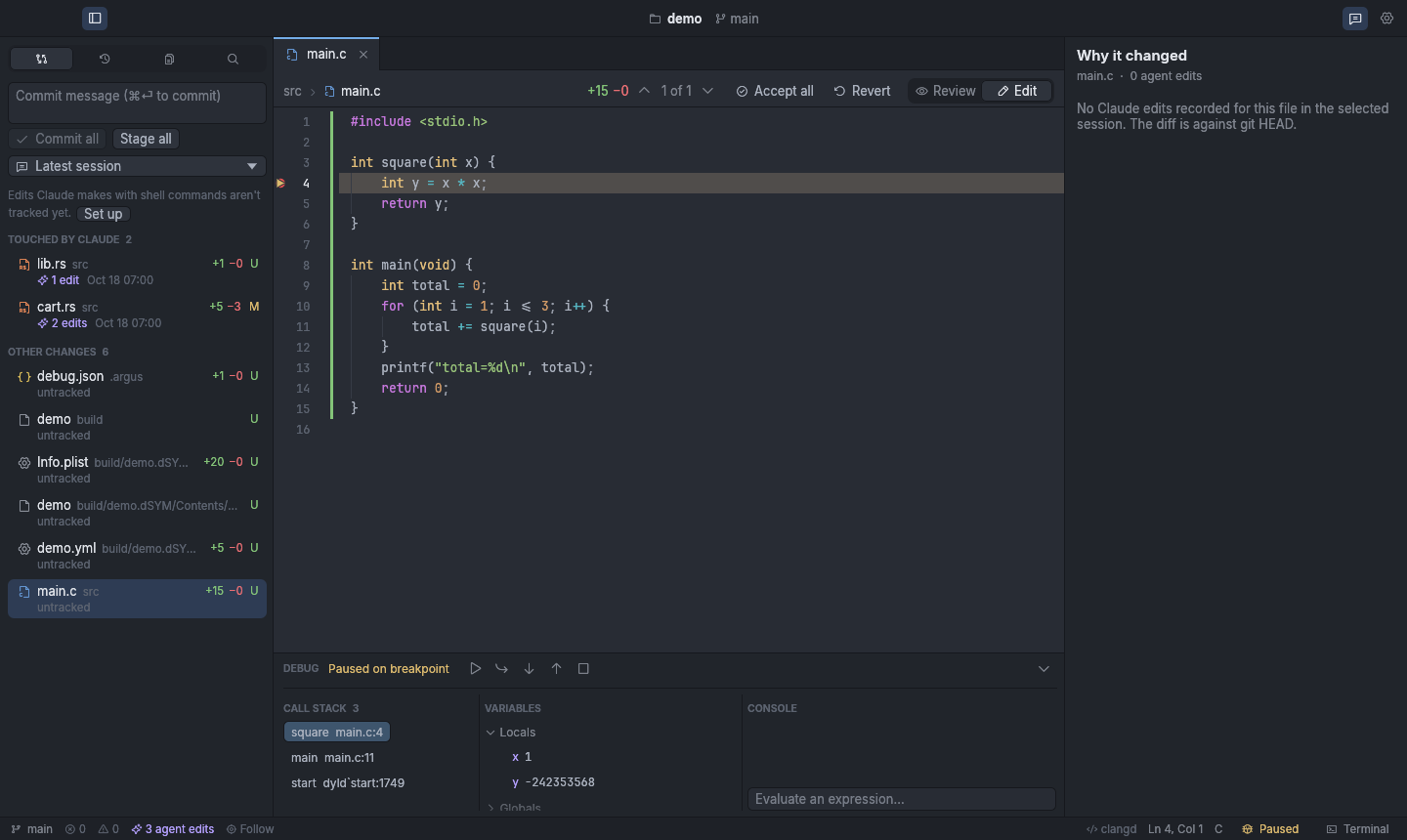Open settings gear icon
This screenshot has width=1407, height=840.
tap(1386, 19)
